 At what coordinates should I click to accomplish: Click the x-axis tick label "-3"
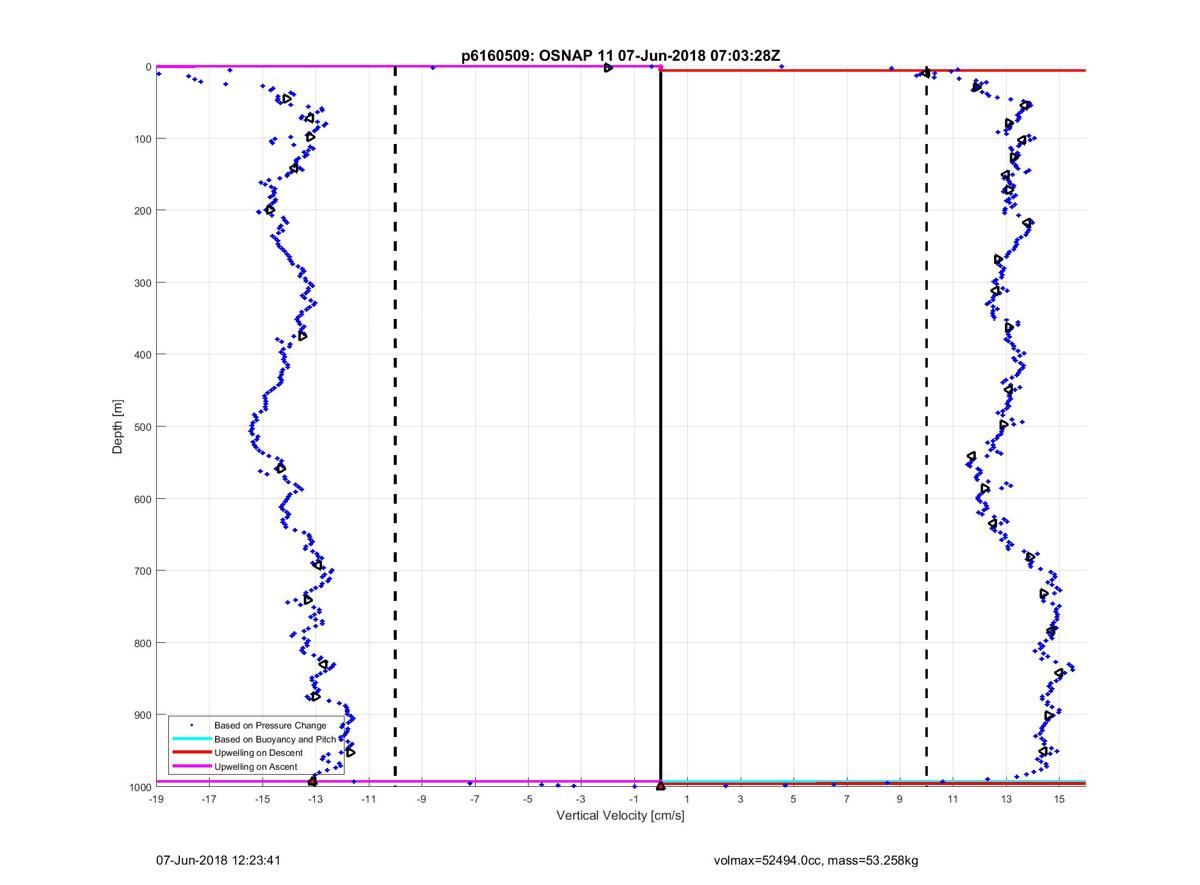click(580, 799)
